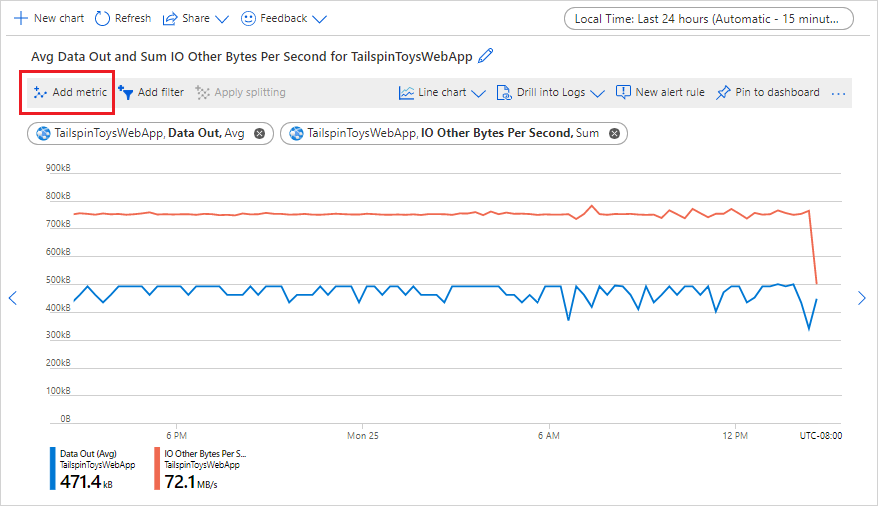Click the Pin to dashboard pin icon
Viewport: 878px width, 506px height.
723,92
